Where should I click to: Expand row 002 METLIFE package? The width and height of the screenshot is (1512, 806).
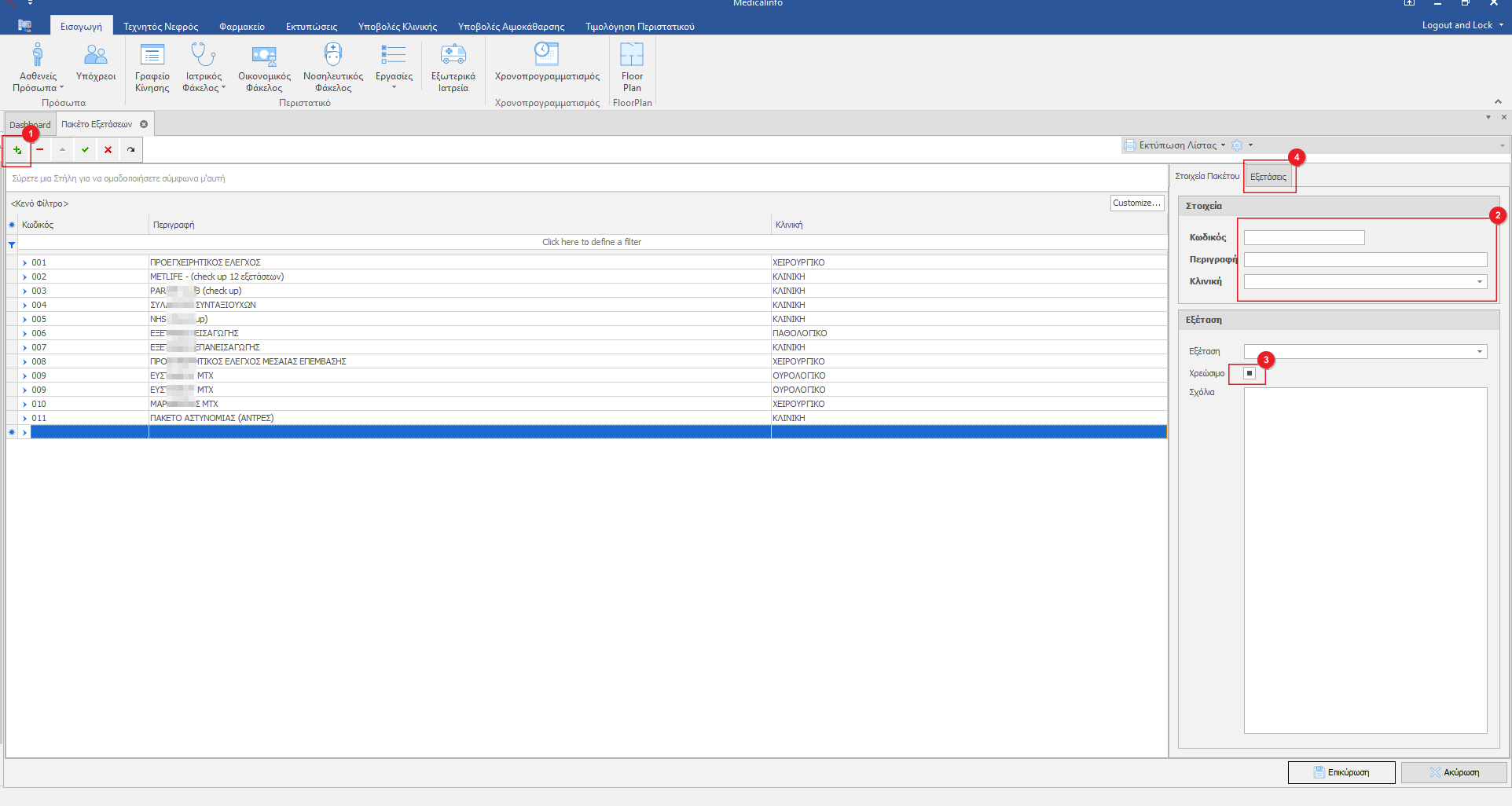point(25,277)
